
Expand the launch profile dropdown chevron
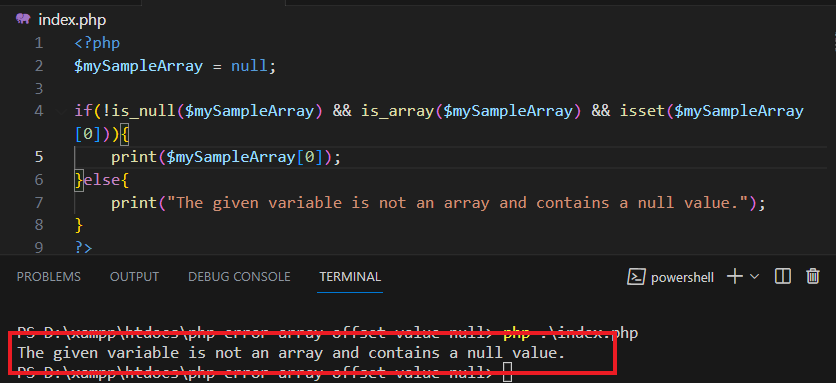(754, 276)
